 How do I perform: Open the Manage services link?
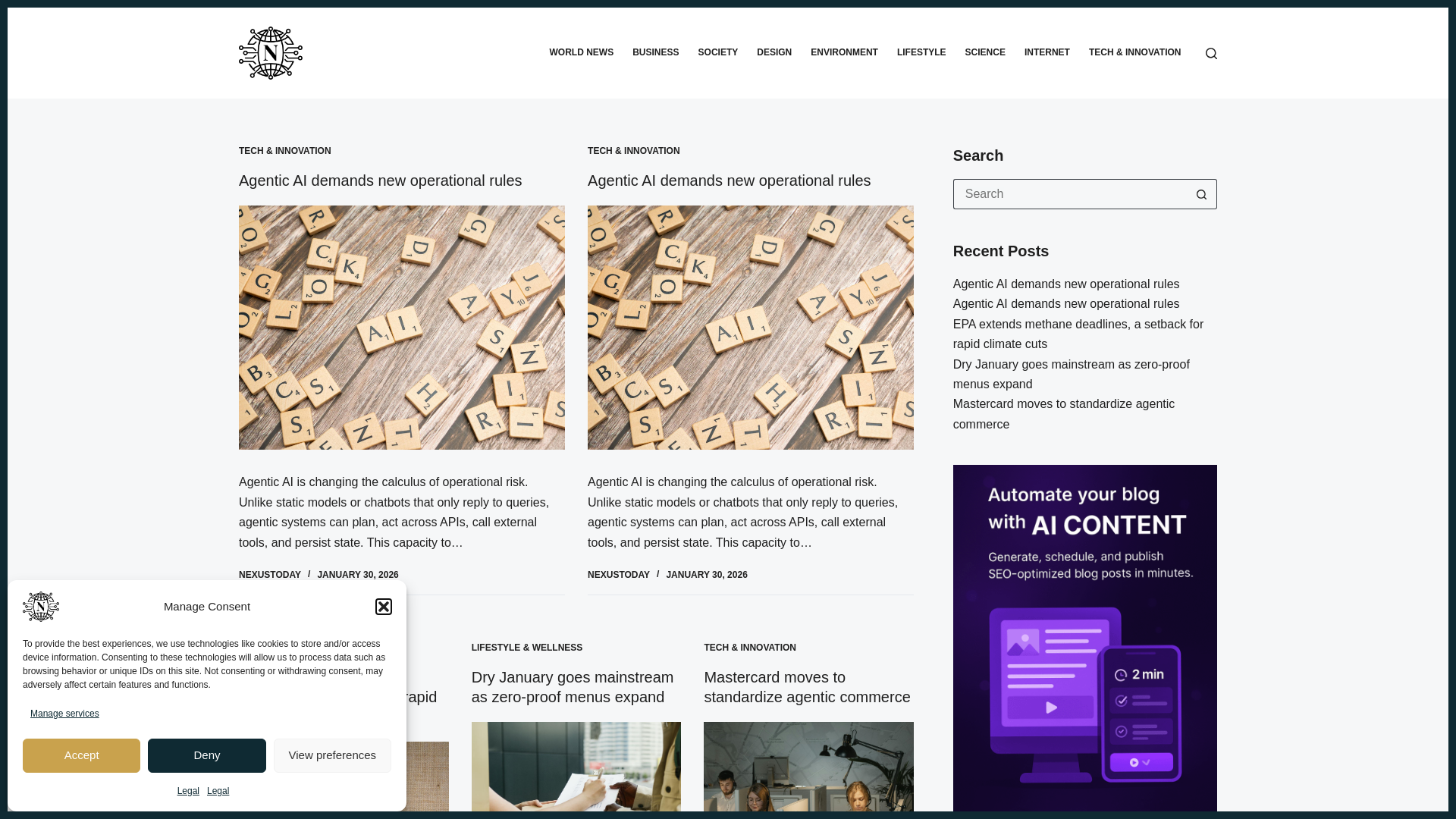[64, 714]
